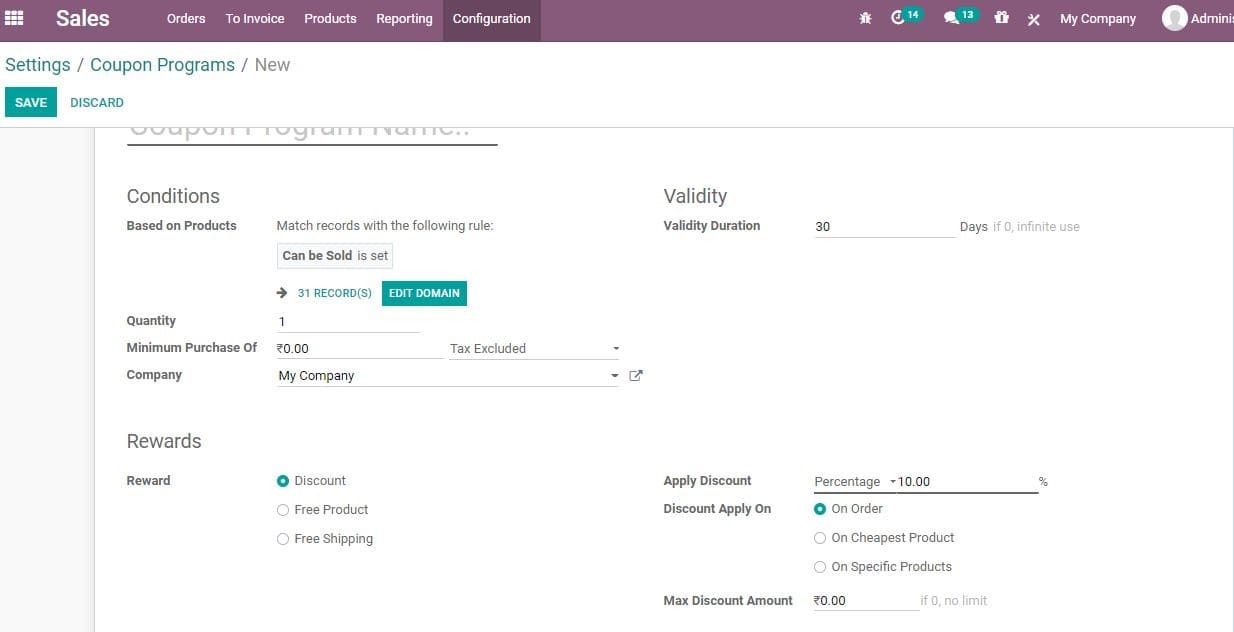The width and height of the screenshot is (1234, 632).
Task: Open the developer tools icon
Action: [x=1033, y=18]
